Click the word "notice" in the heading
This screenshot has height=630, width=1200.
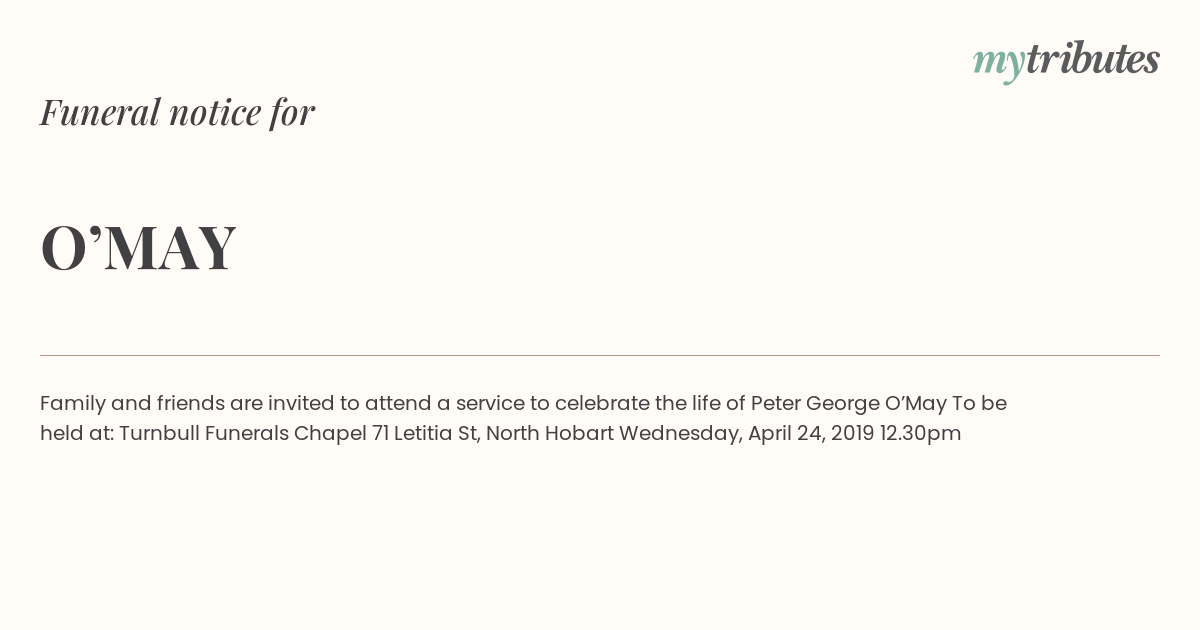(x=215, y=112)
